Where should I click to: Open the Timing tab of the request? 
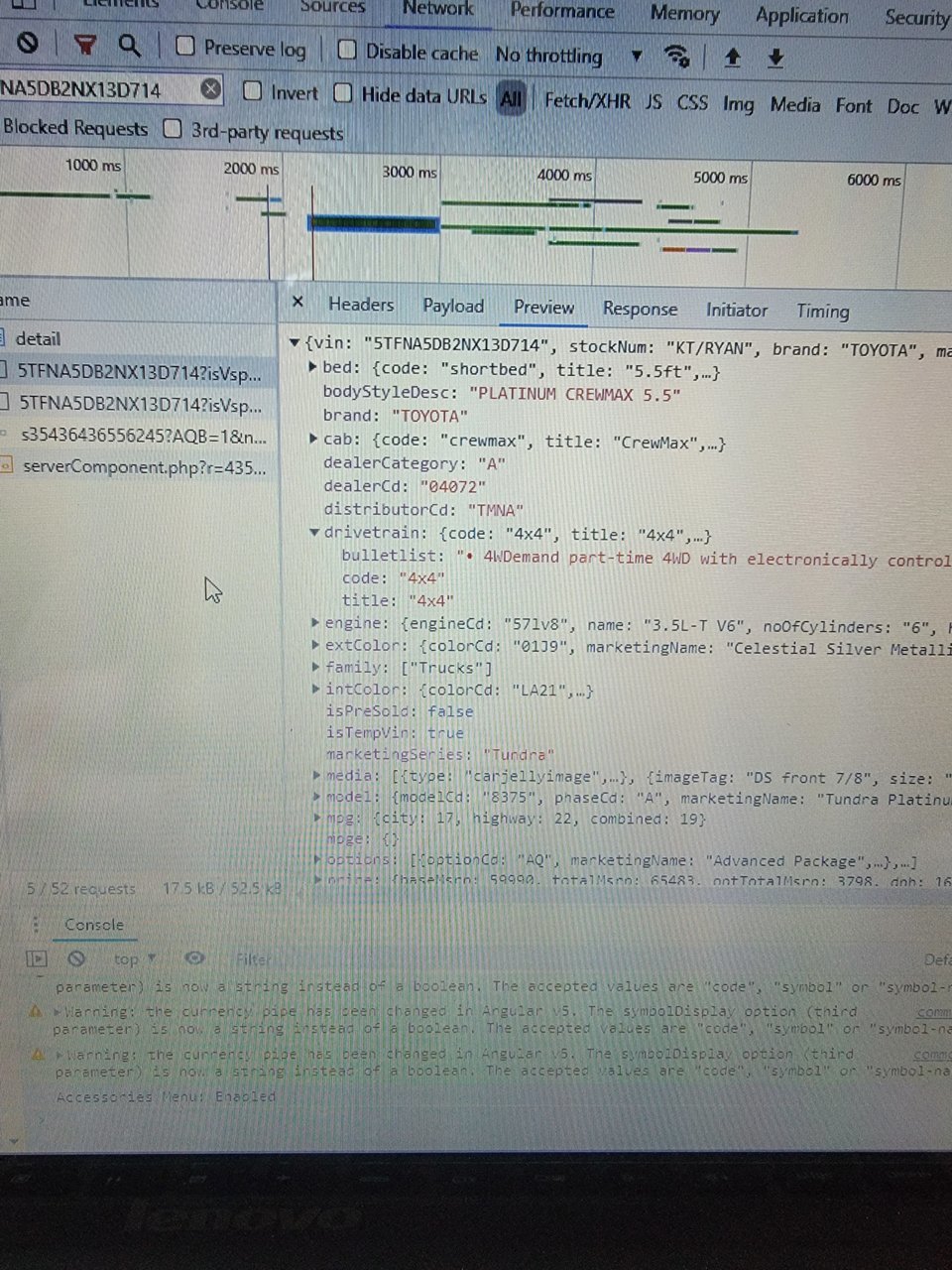pos(823,311)
